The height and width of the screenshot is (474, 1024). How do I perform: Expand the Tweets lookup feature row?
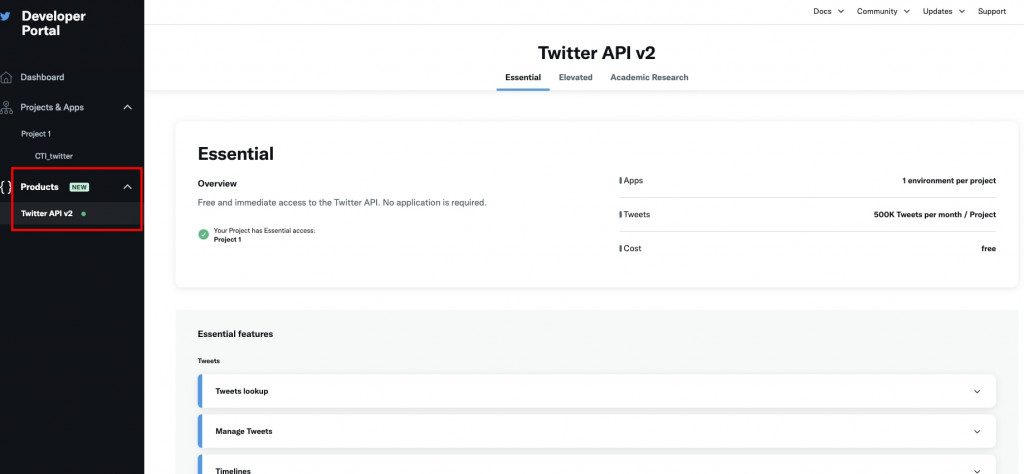[x=977, y=391]
